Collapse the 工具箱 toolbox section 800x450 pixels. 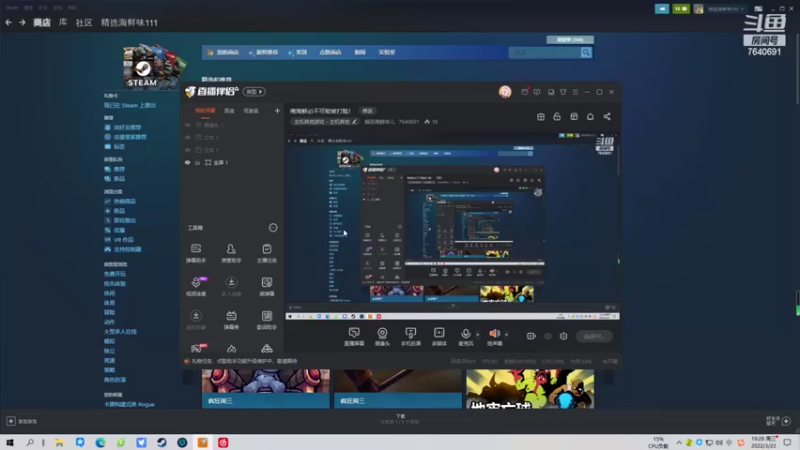click(x=273, y=228)
